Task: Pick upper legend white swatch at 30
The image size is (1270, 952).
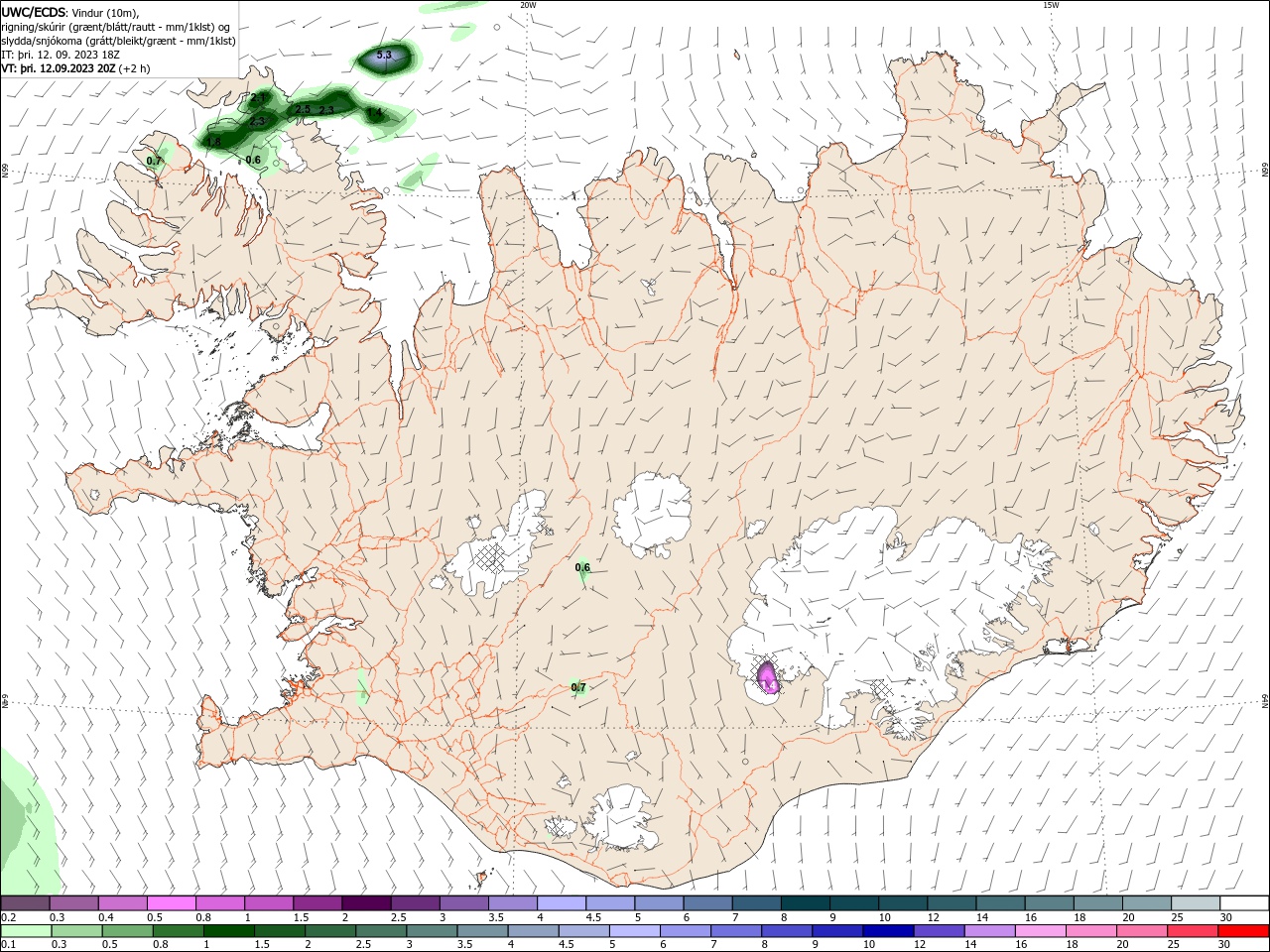Action: [x=1244, y=903]
